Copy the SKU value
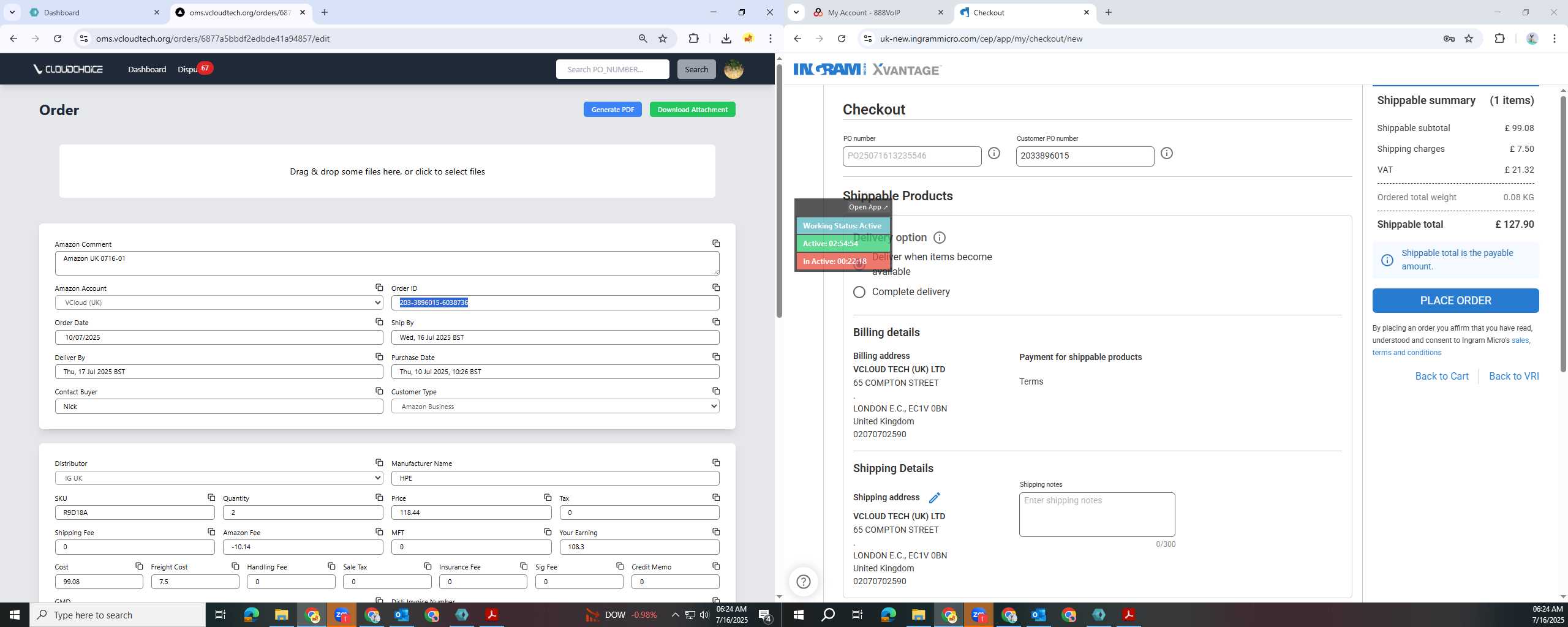The width and height of the screenshot is (1568, 627). (211, 497)
